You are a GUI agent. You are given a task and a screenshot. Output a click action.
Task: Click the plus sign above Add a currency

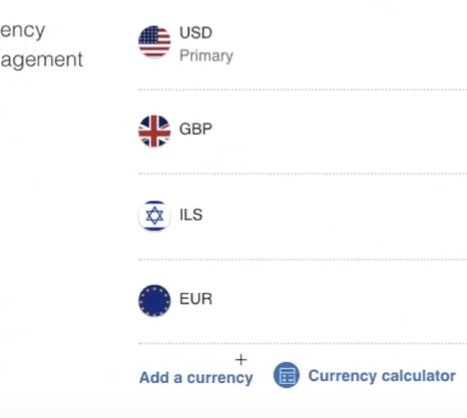[241, 360]
